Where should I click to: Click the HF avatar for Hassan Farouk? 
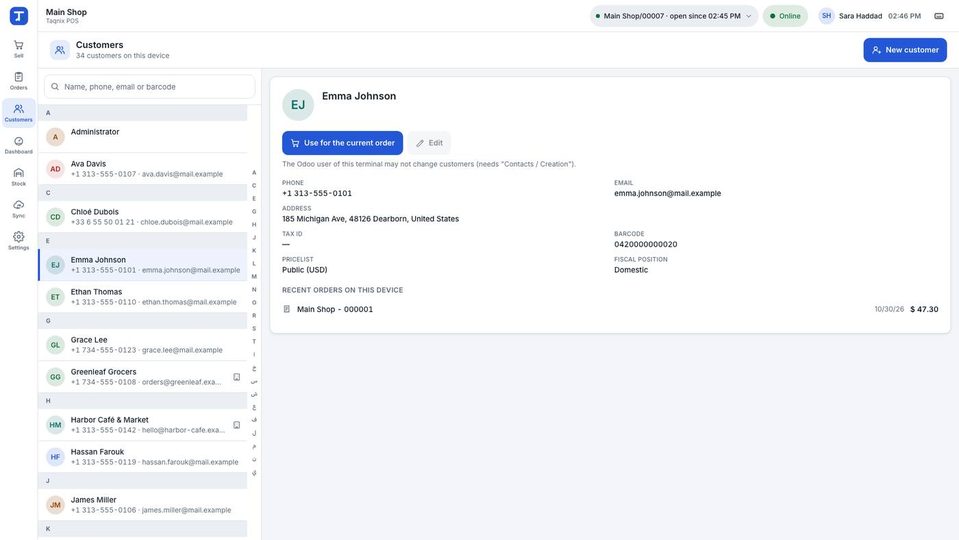tap(55, 457)
